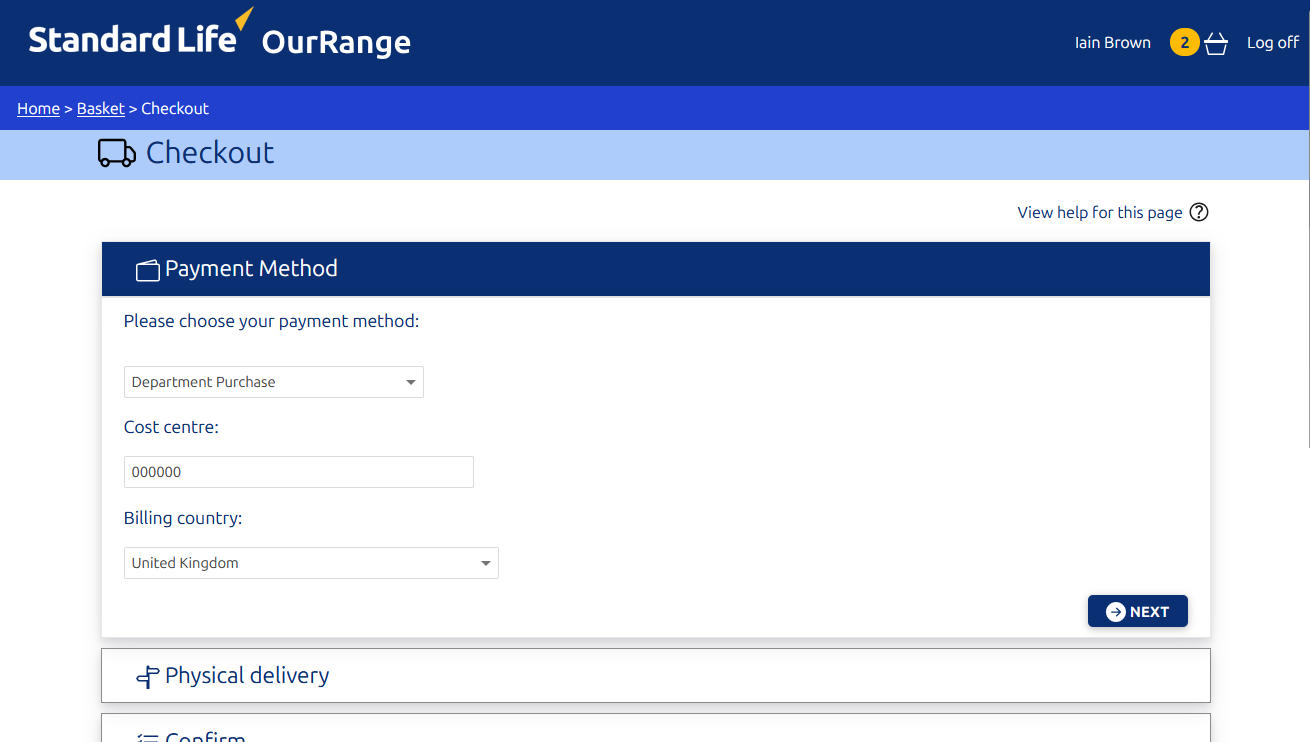Image resolution: width=1310 pixels, height=742 pixels.
Task: Click the signpost icon beside Physical delivery
Action: [x=148, y=677]
